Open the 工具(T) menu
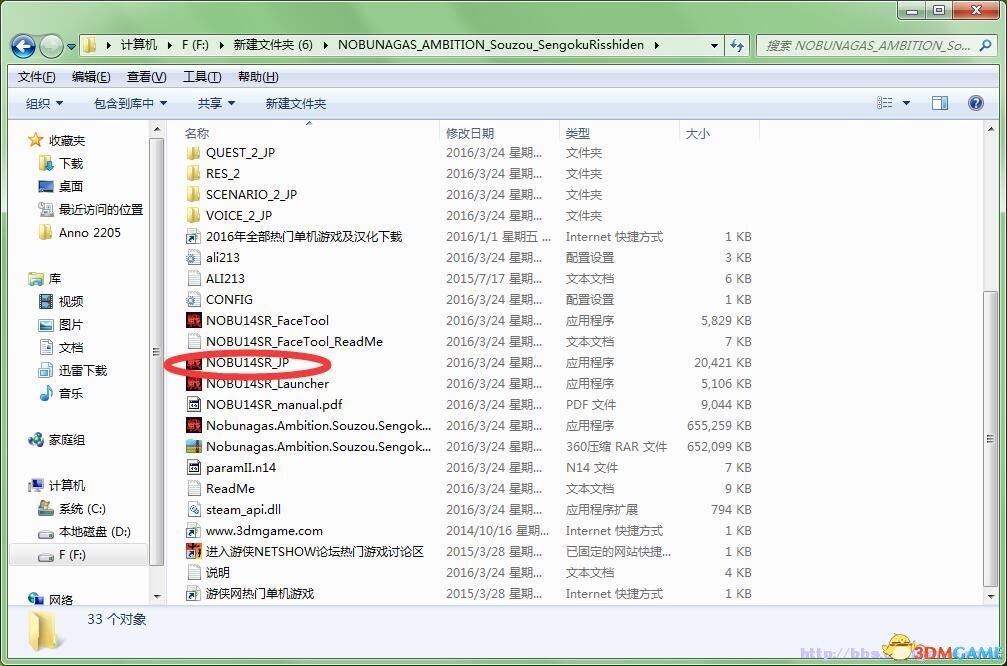The image size is (1007, 666). [202, 76]
